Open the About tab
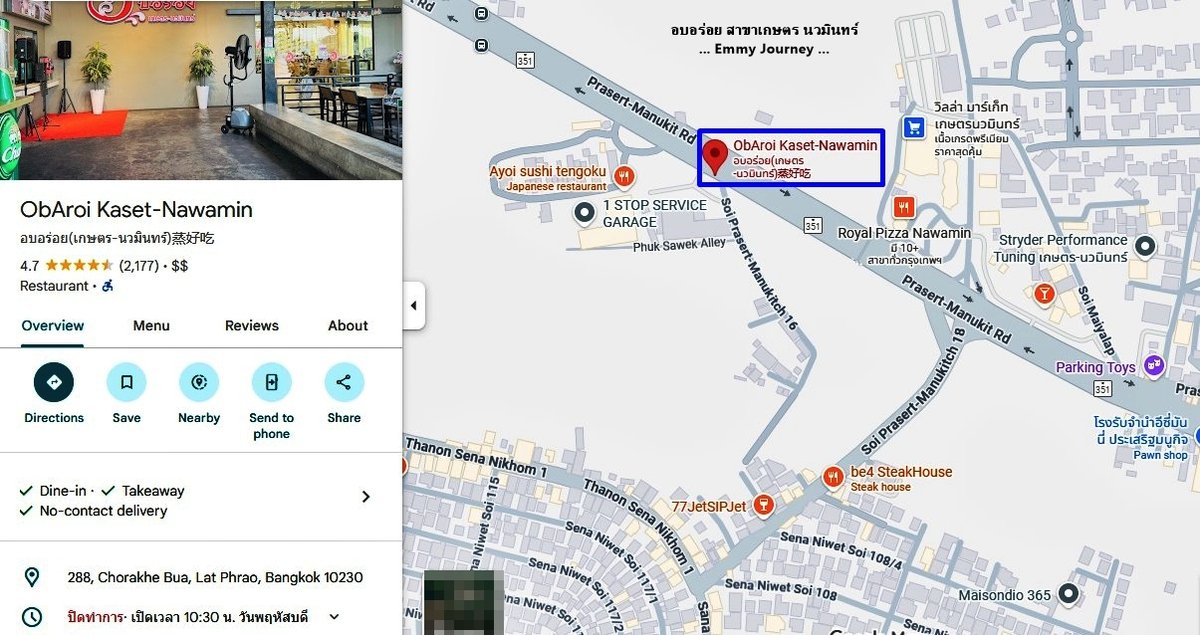 tap(348, 326)
